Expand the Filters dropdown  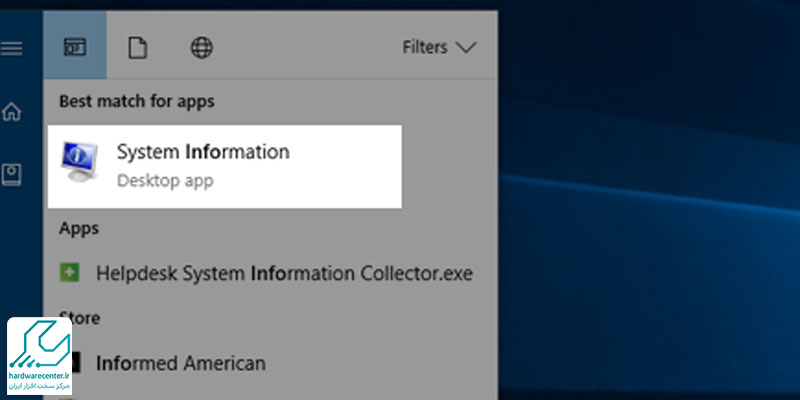tap(439, 47)
